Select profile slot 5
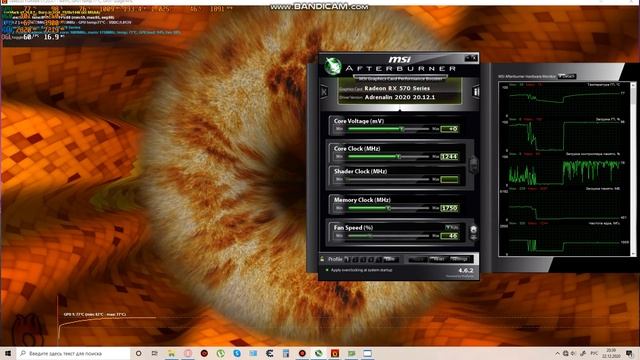Screen dimensions: 640x360 point(378,260)
